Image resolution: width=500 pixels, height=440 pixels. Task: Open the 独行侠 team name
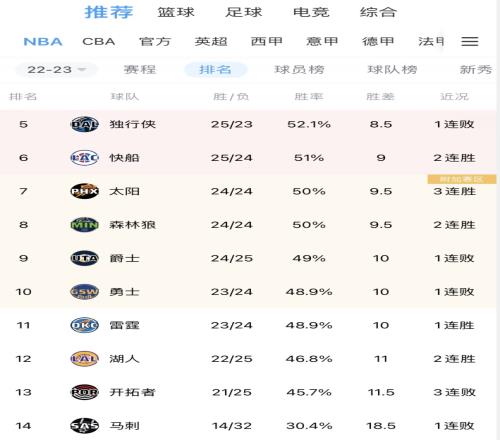point(133,124)
